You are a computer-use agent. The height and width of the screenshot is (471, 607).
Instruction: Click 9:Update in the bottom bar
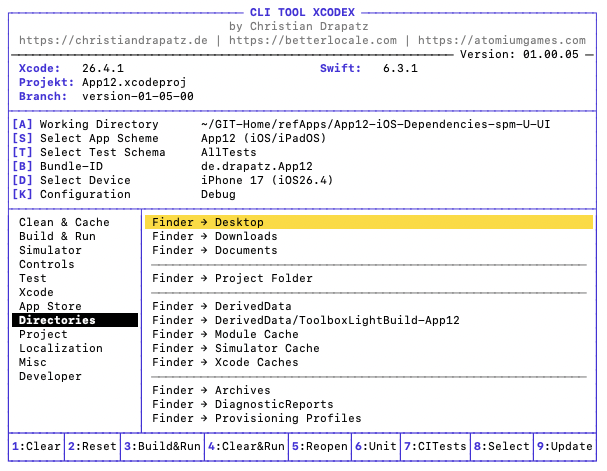pos(566,446)
